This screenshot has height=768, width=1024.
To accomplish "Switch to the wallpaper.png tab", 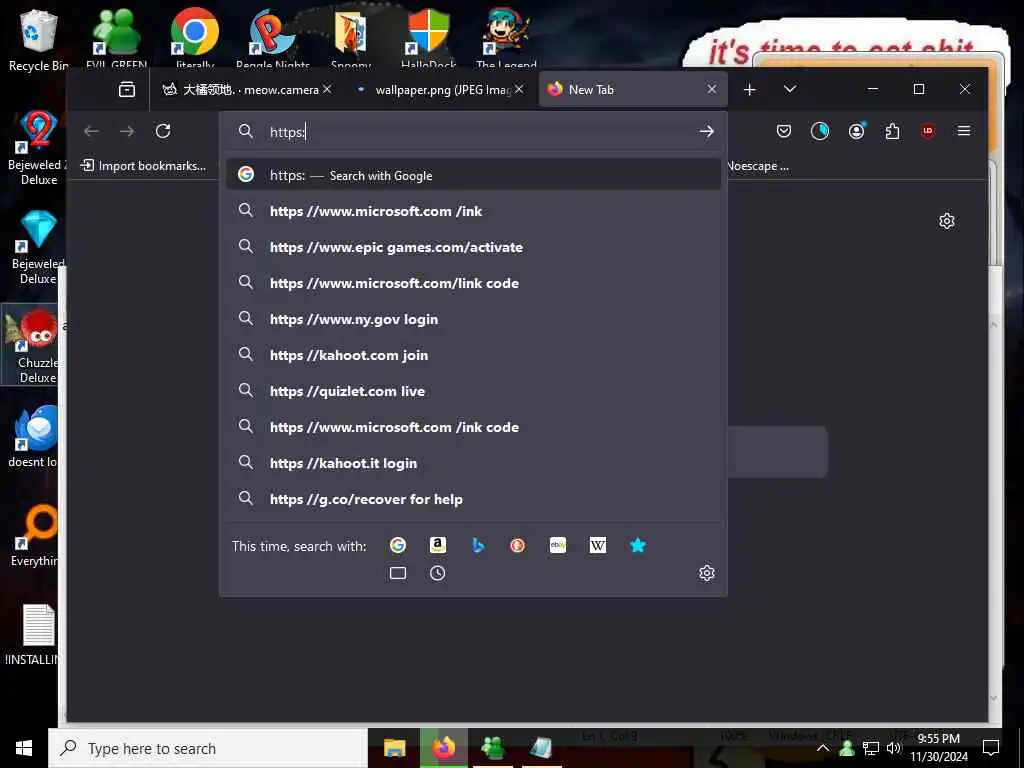I will point(439,89).
